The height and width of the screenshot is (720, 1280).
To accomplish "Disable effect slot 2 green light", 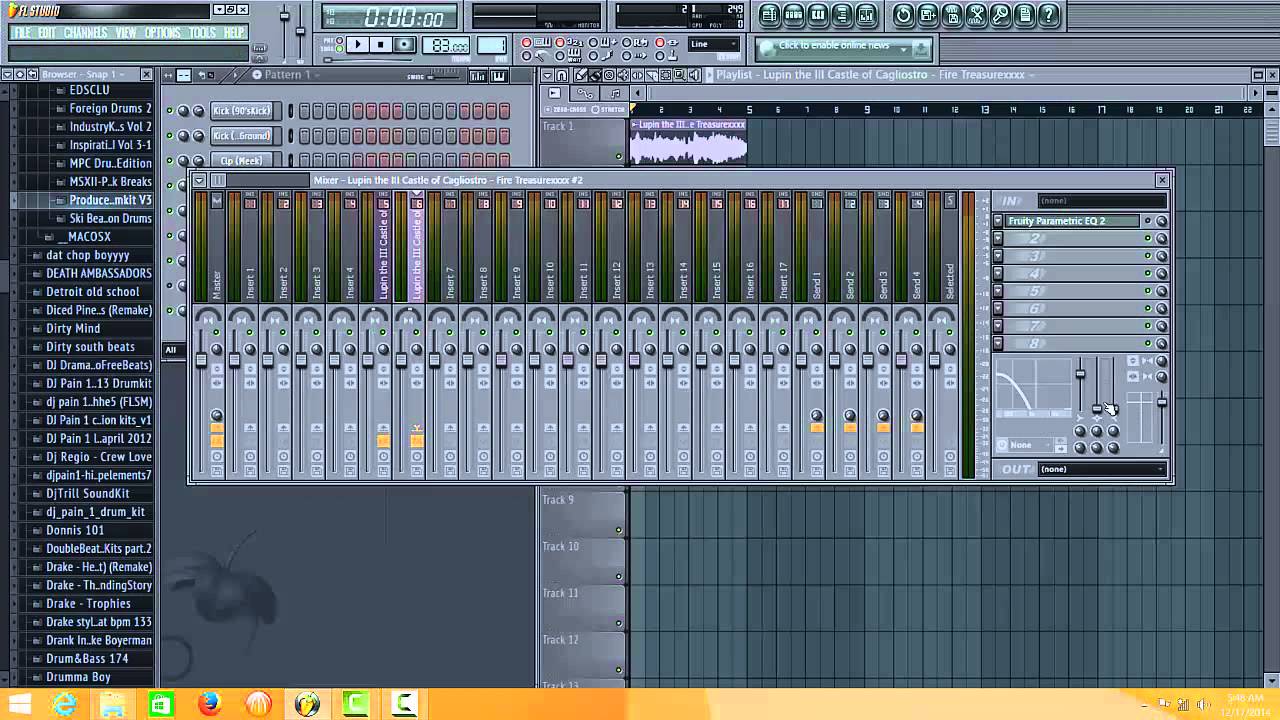I will tap(1147, 238).
